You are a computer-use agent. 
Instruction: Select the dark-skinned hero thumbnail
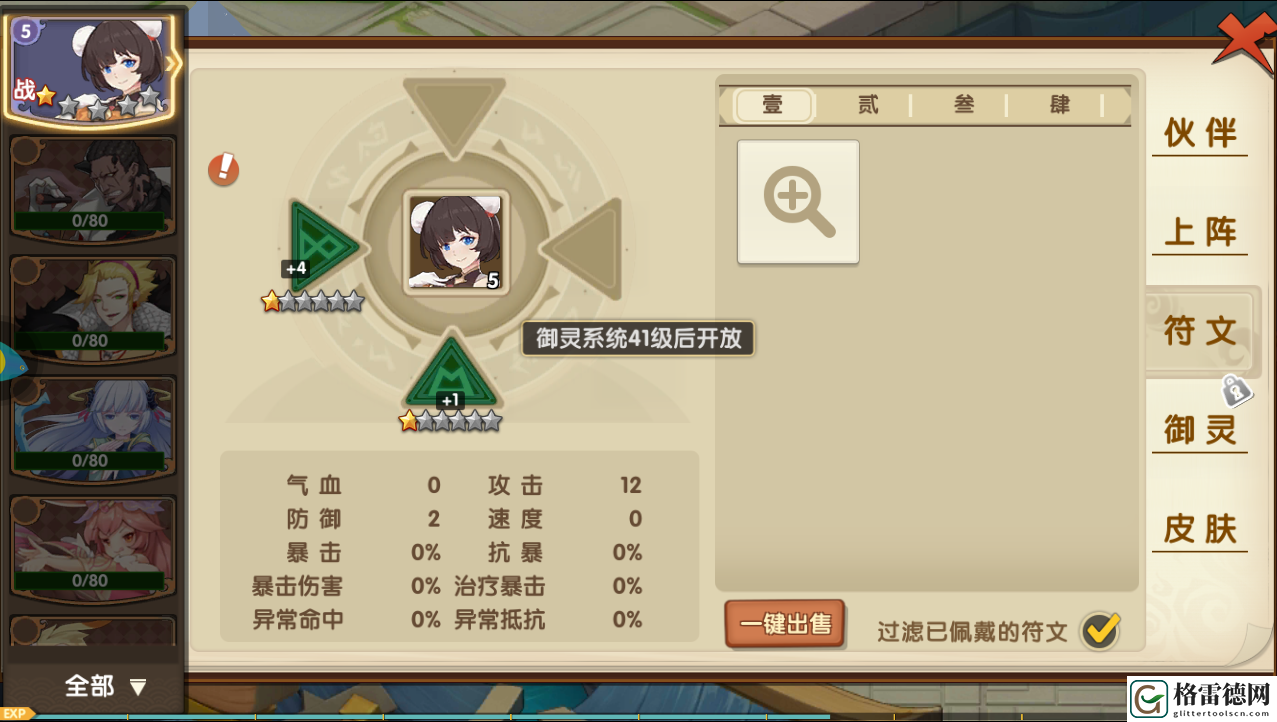coord(93,184)
